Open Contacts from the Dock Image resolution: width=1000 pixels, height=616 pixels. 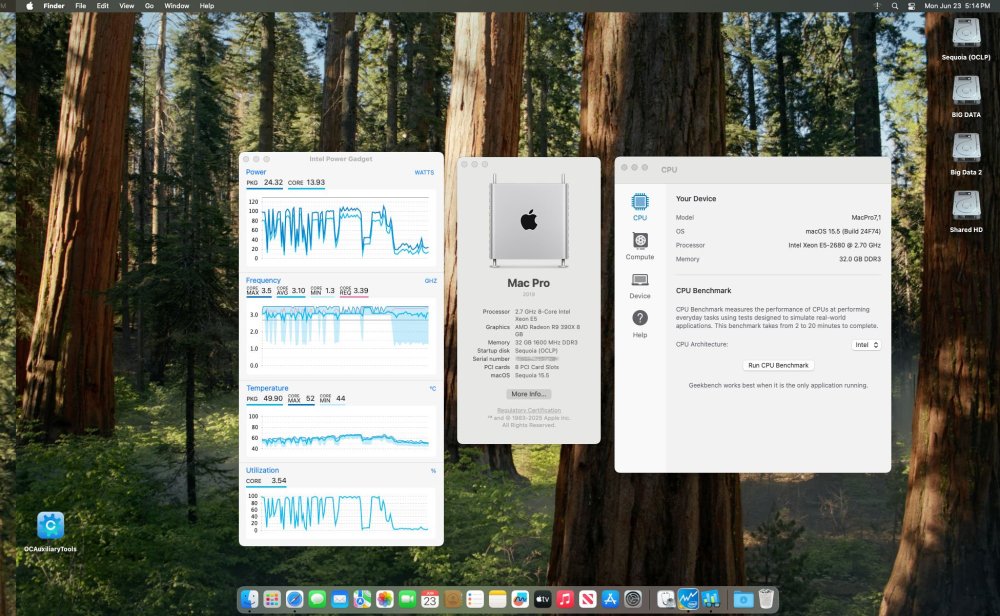click(453, 599)
